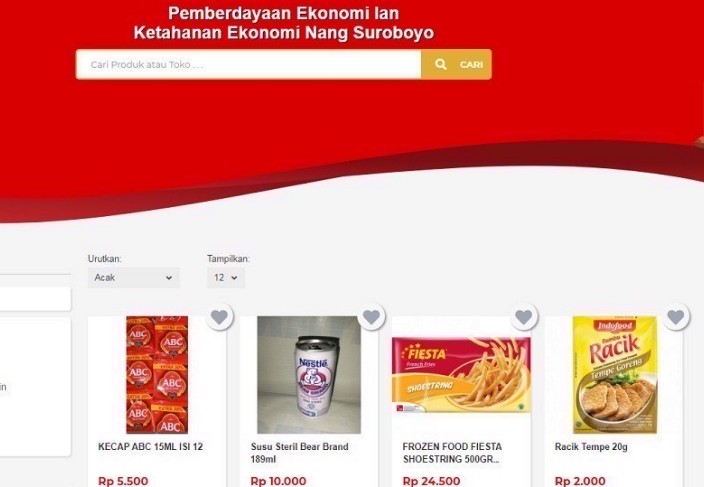Open FROZEN FOOD FIESTA SHOESTRING product link
The height and width of the screenshot is (487, 704).
pos(452,453)
